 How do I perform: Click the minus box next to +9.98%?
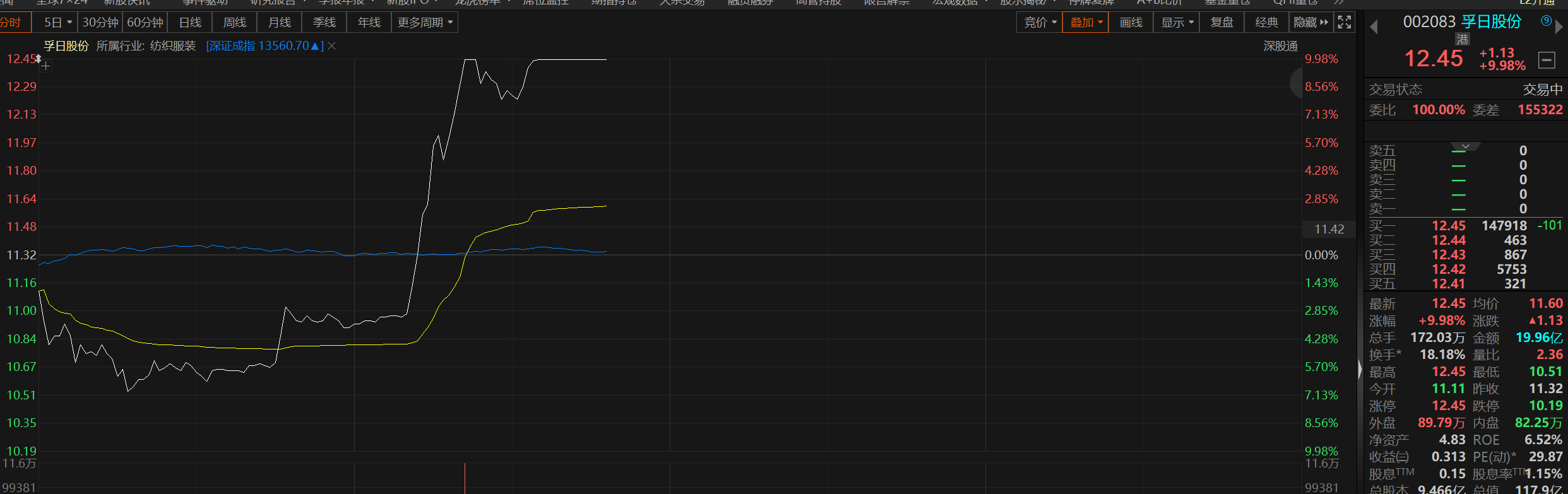pyautogui.click(x=1546, y=60)
